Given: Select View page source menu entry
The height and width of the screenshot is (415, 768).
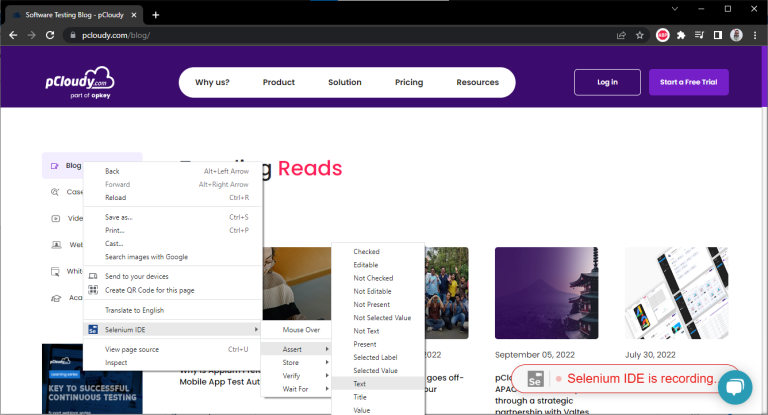Looking at the screenshot, I should click(132, 349).
